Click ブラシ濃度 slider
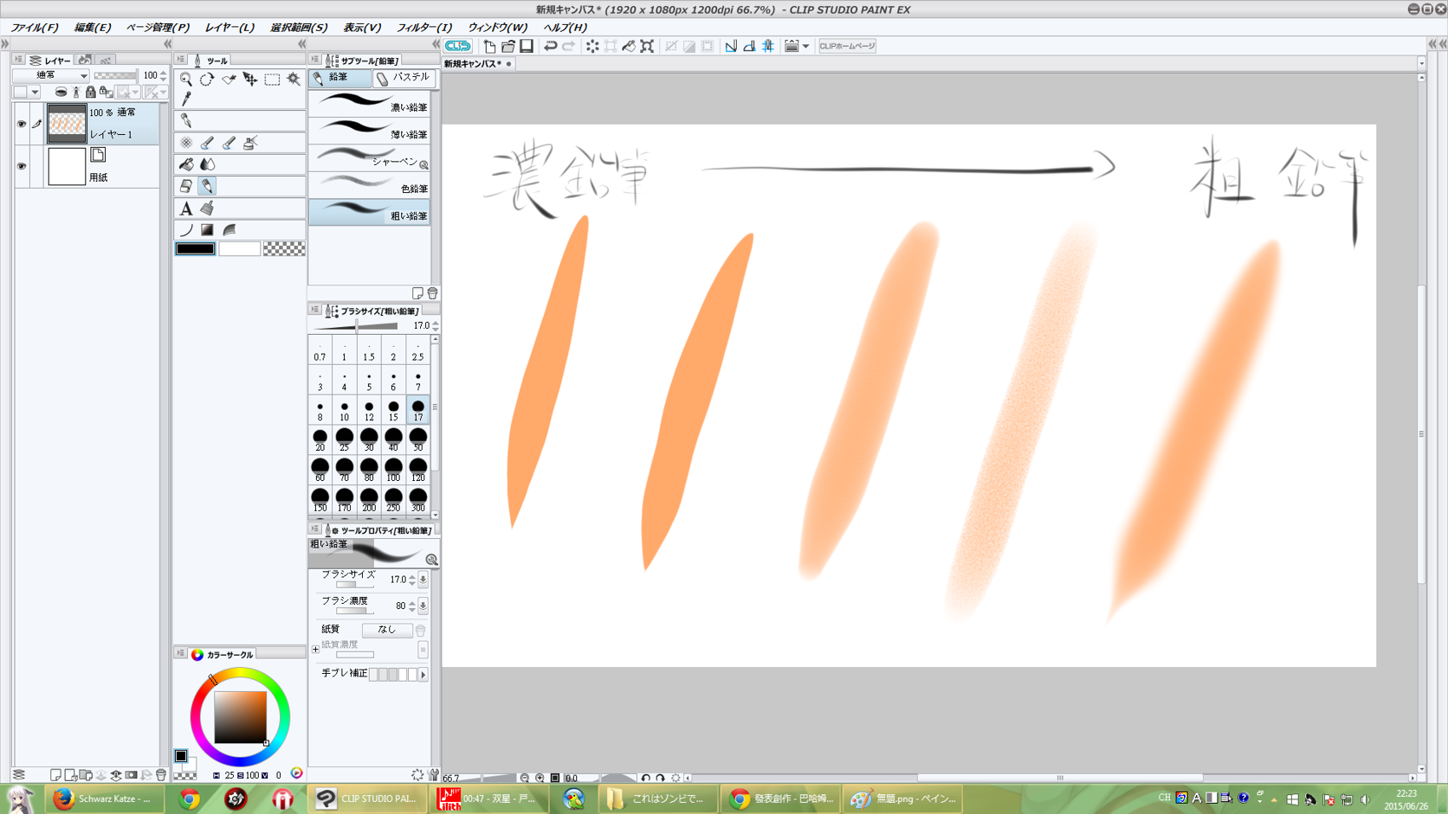 (x=355, y=610)
